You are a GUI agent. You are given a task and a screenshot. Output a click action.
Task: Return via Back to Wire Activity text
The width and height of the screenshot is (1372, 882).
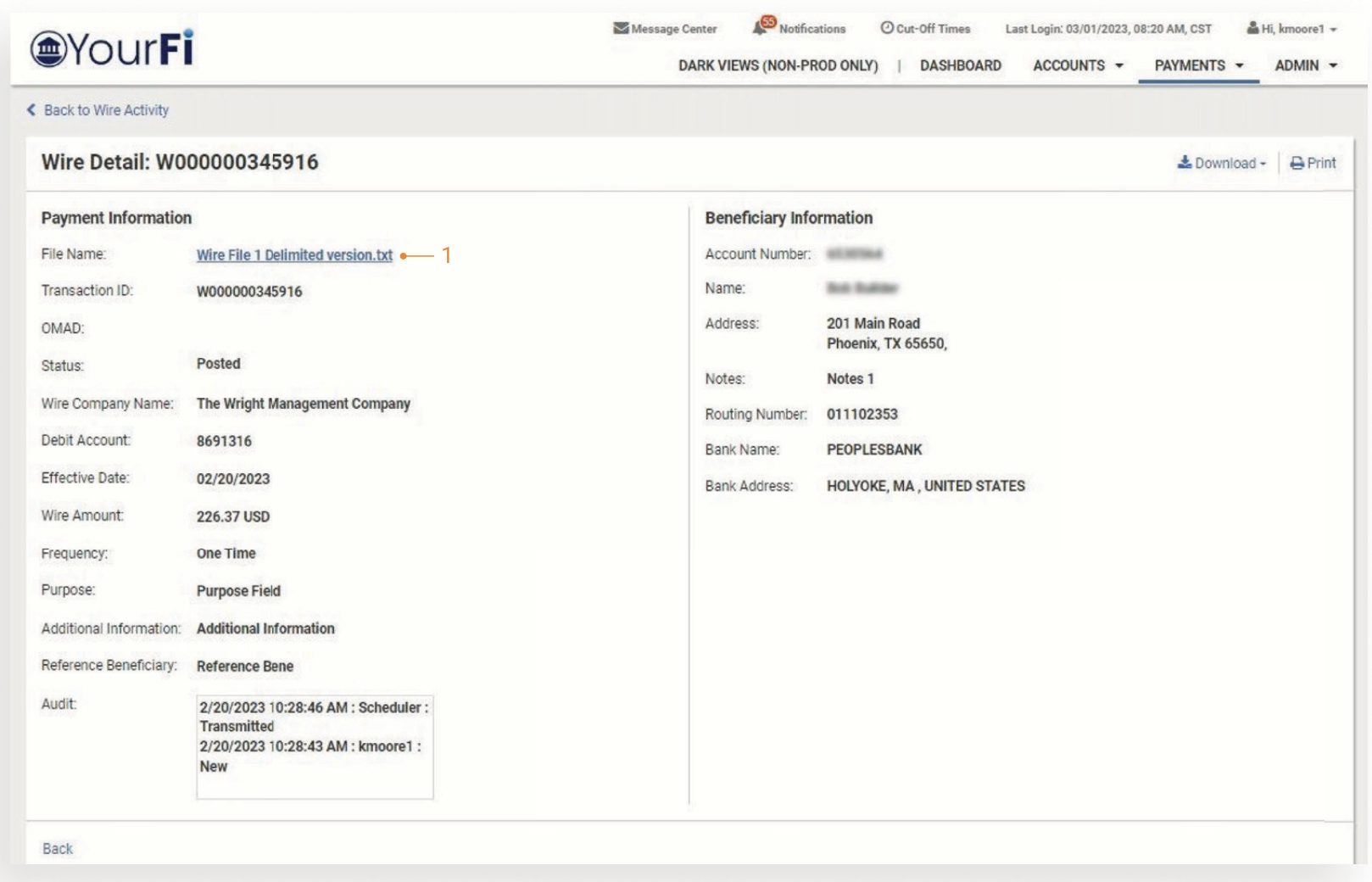[106, 110]
